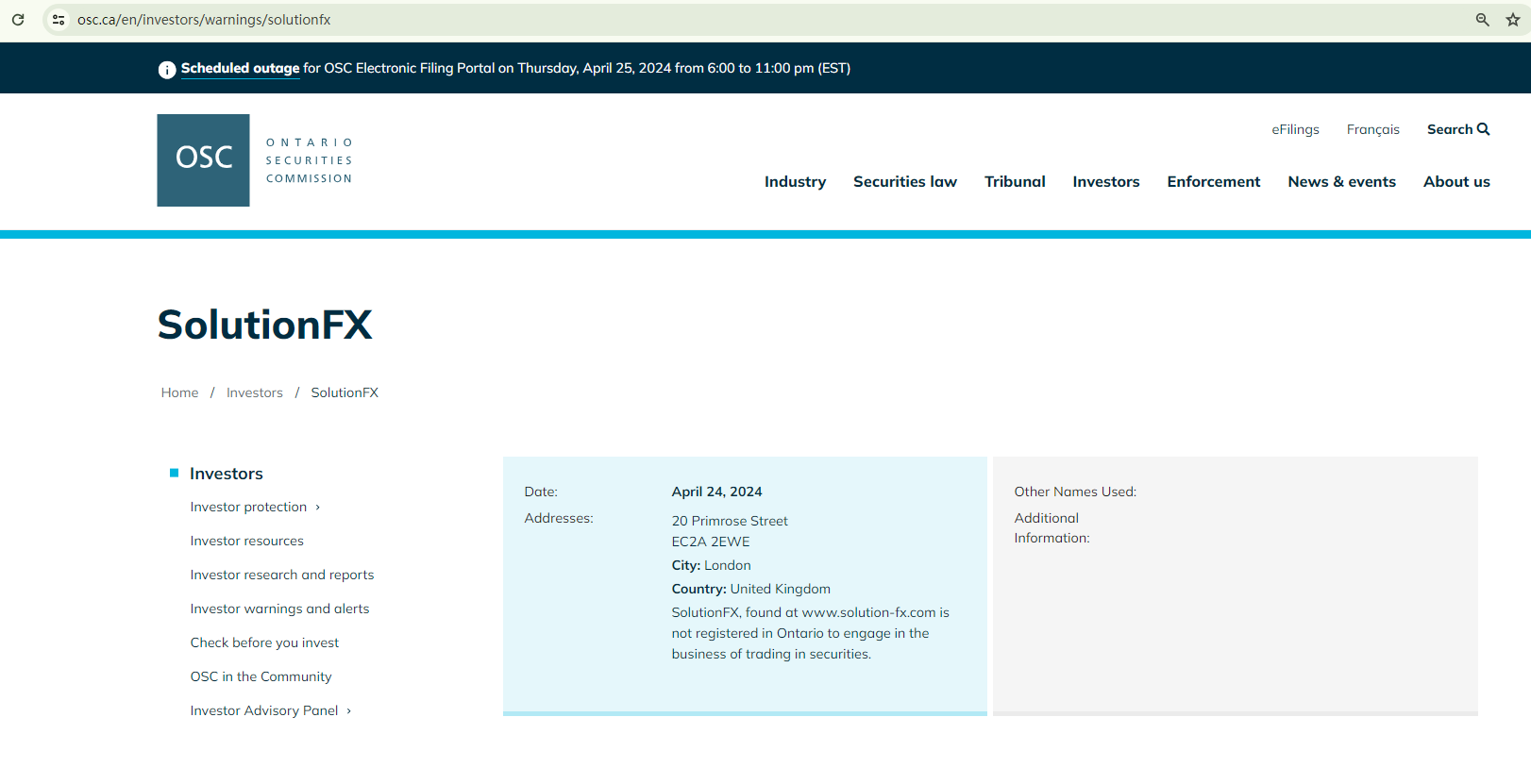The height and width of the screenshot is (784, 1531).
Task: Click the info icon in the outage banner
Action: [167, 69]
